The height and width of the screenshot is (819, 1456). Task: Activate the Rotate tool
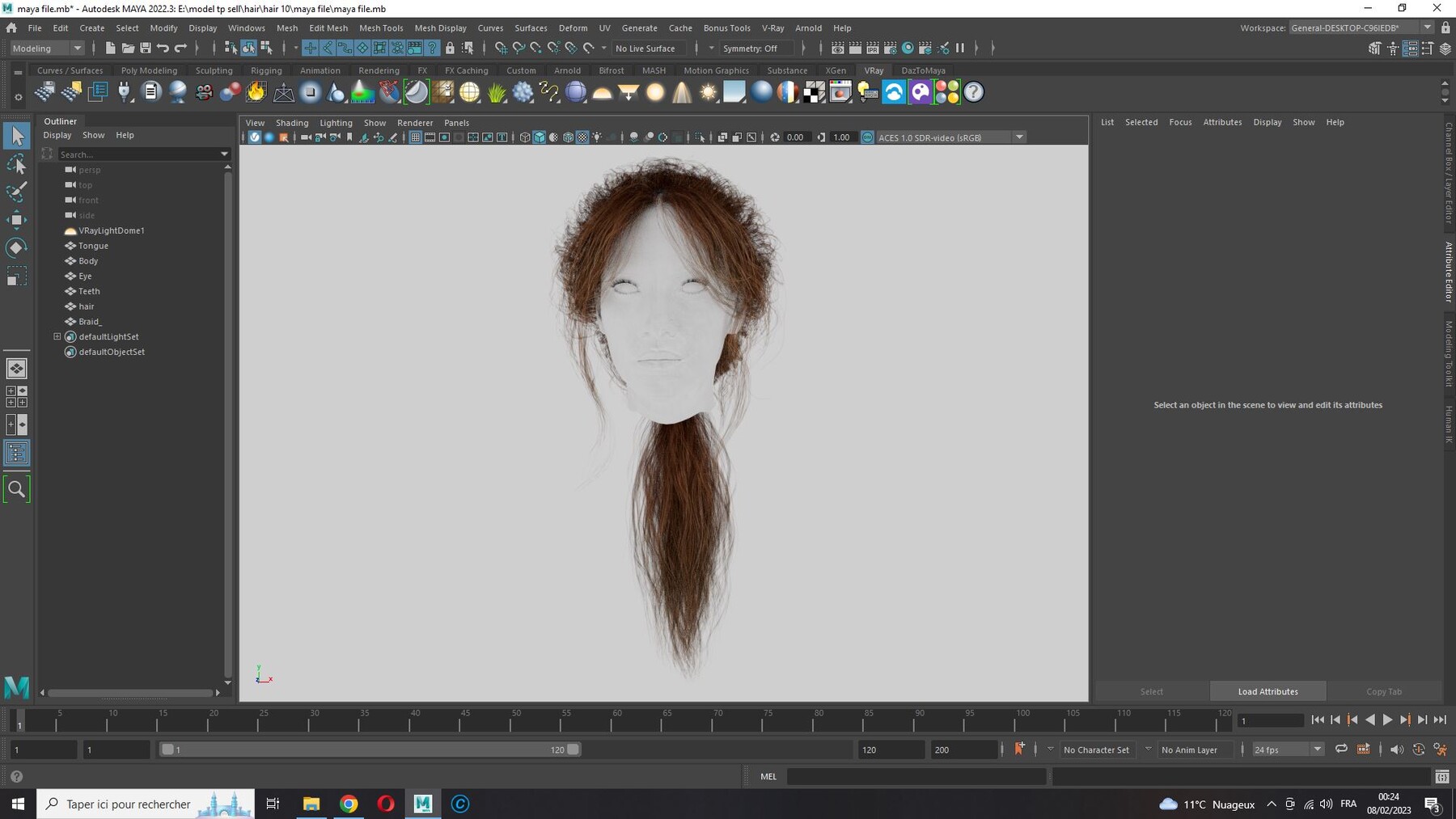click(16, 247)
